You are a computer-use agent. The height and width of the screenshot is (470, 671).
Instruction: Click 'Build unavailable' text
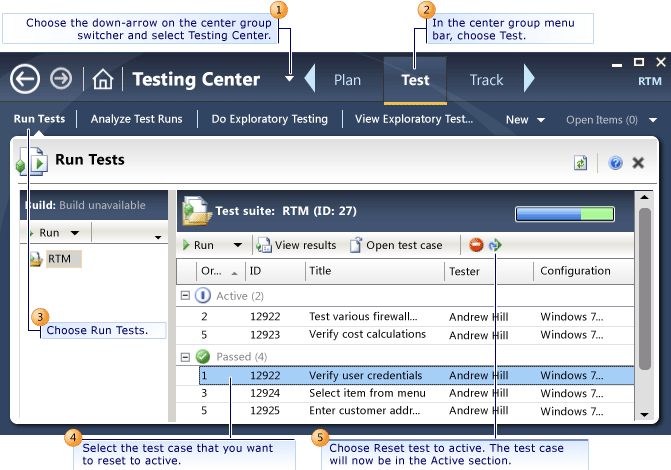(102, 205)
